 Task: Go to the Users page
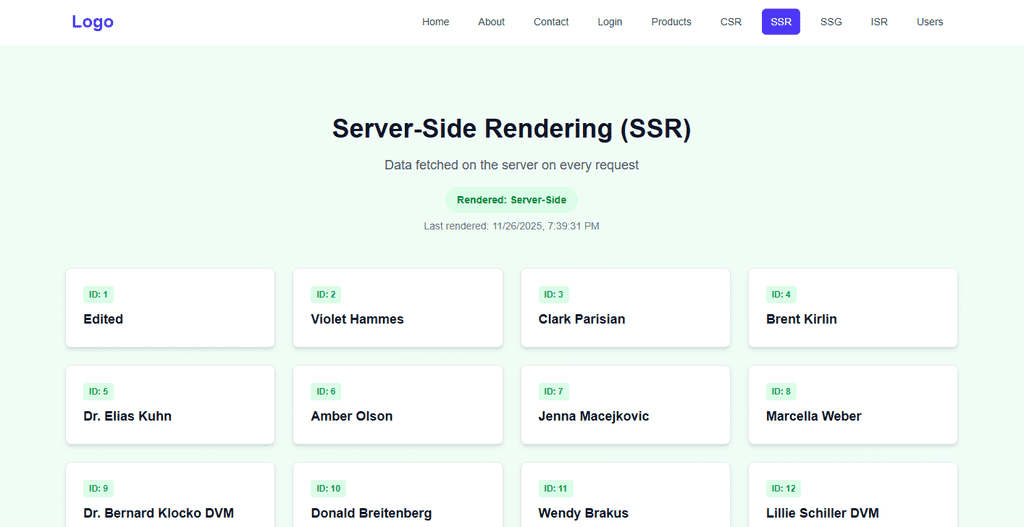pyautogui.click(x=930, y=22)
